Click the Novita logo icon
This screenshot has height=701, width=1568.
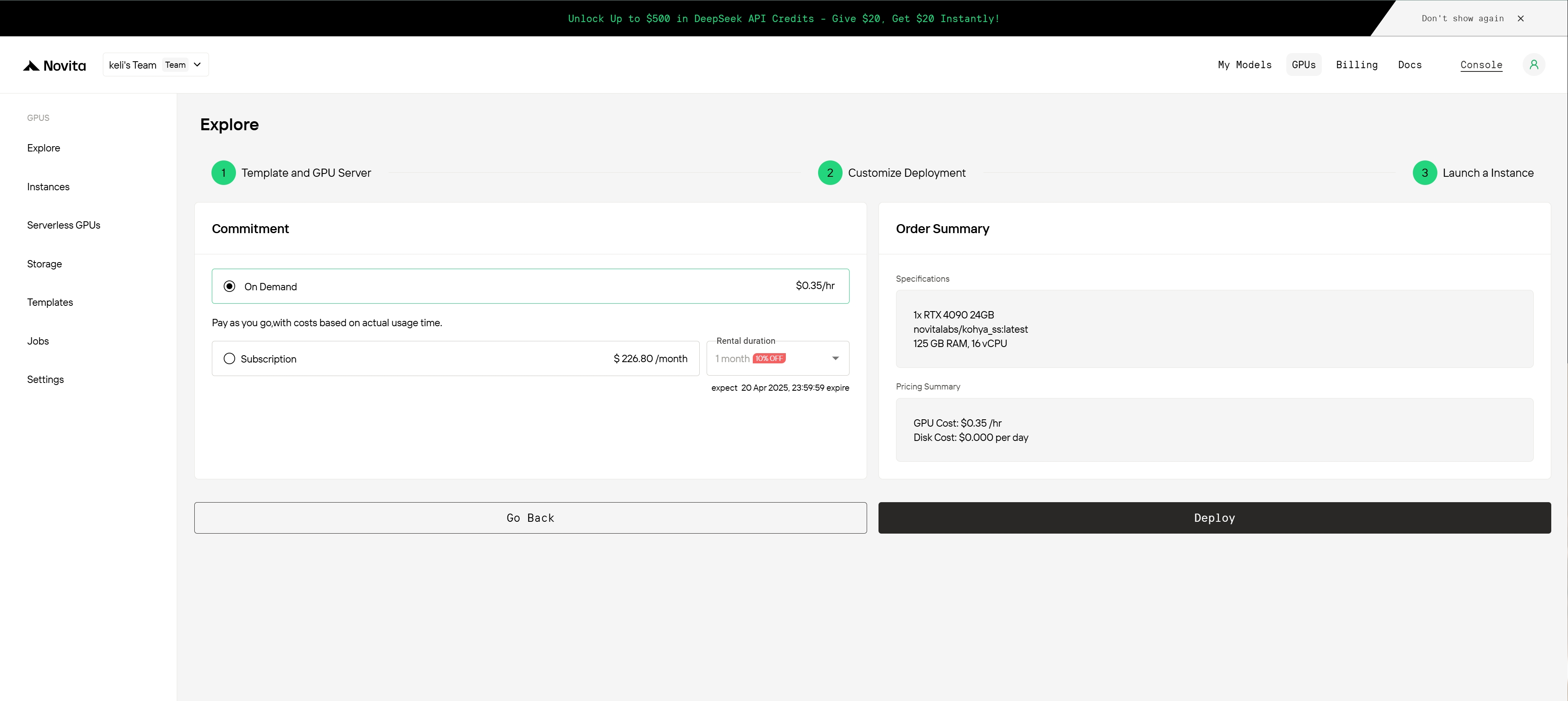(x=32, y=66)
